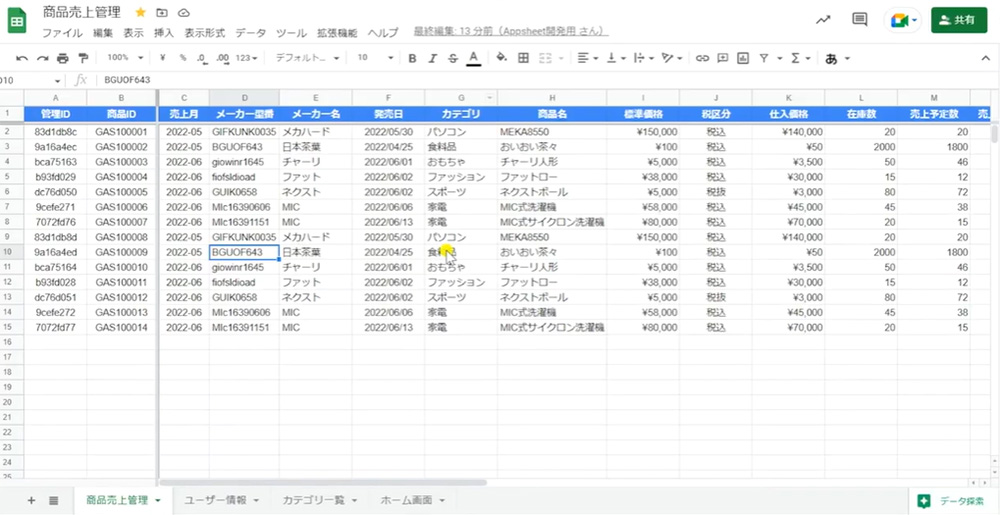Select the メーカー型番 header cell
1000x515 pixels.
(244, 114)
